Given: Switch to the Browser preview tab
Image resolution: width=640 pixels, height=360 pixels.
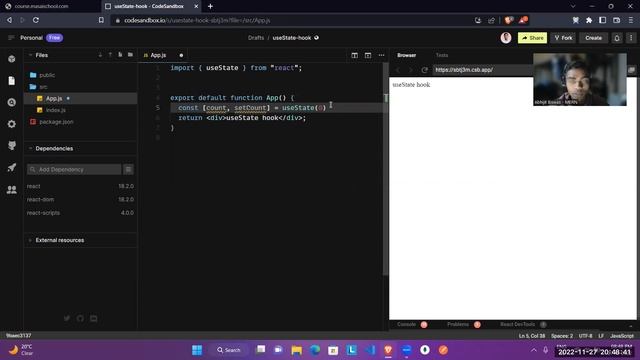Looking at the screenshot, I should 407,55.
